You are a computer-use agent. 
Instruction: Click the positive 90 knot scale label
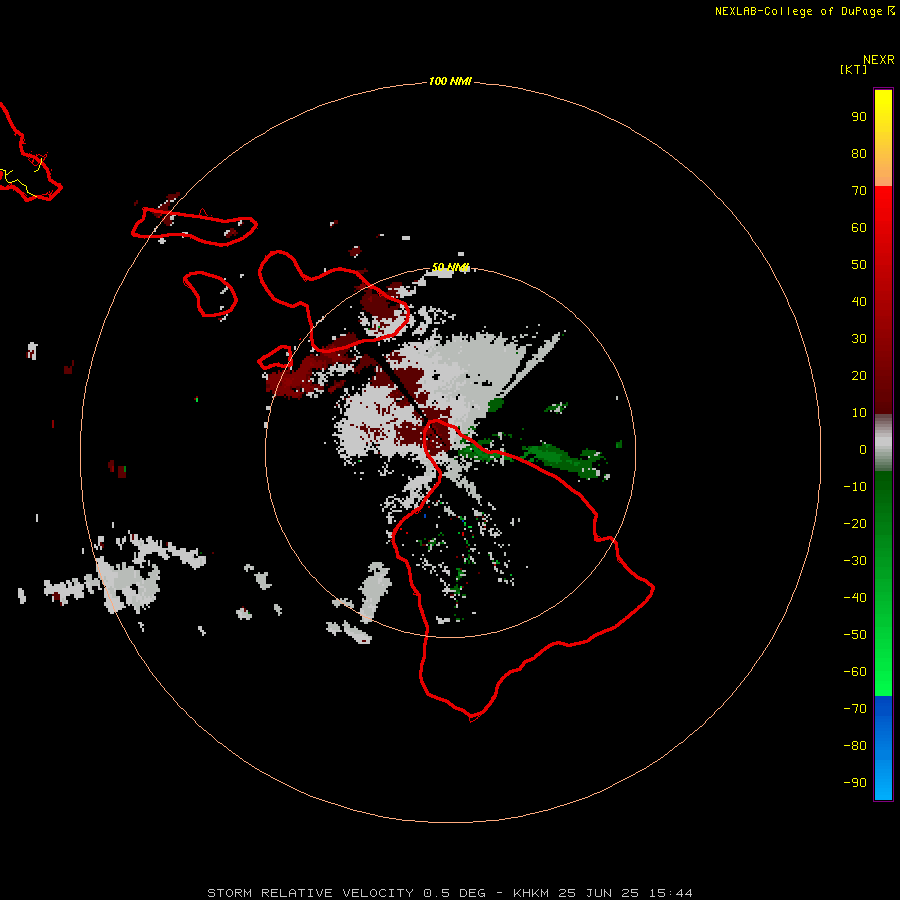(859, 117)
